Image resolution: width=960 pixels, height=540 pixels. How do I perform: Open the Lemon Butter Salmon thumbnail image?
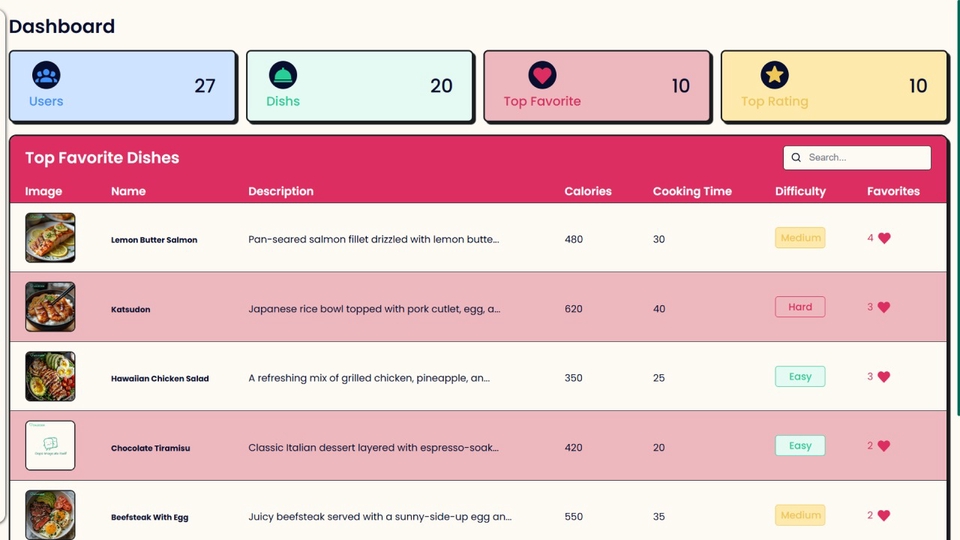click(50, 238)
